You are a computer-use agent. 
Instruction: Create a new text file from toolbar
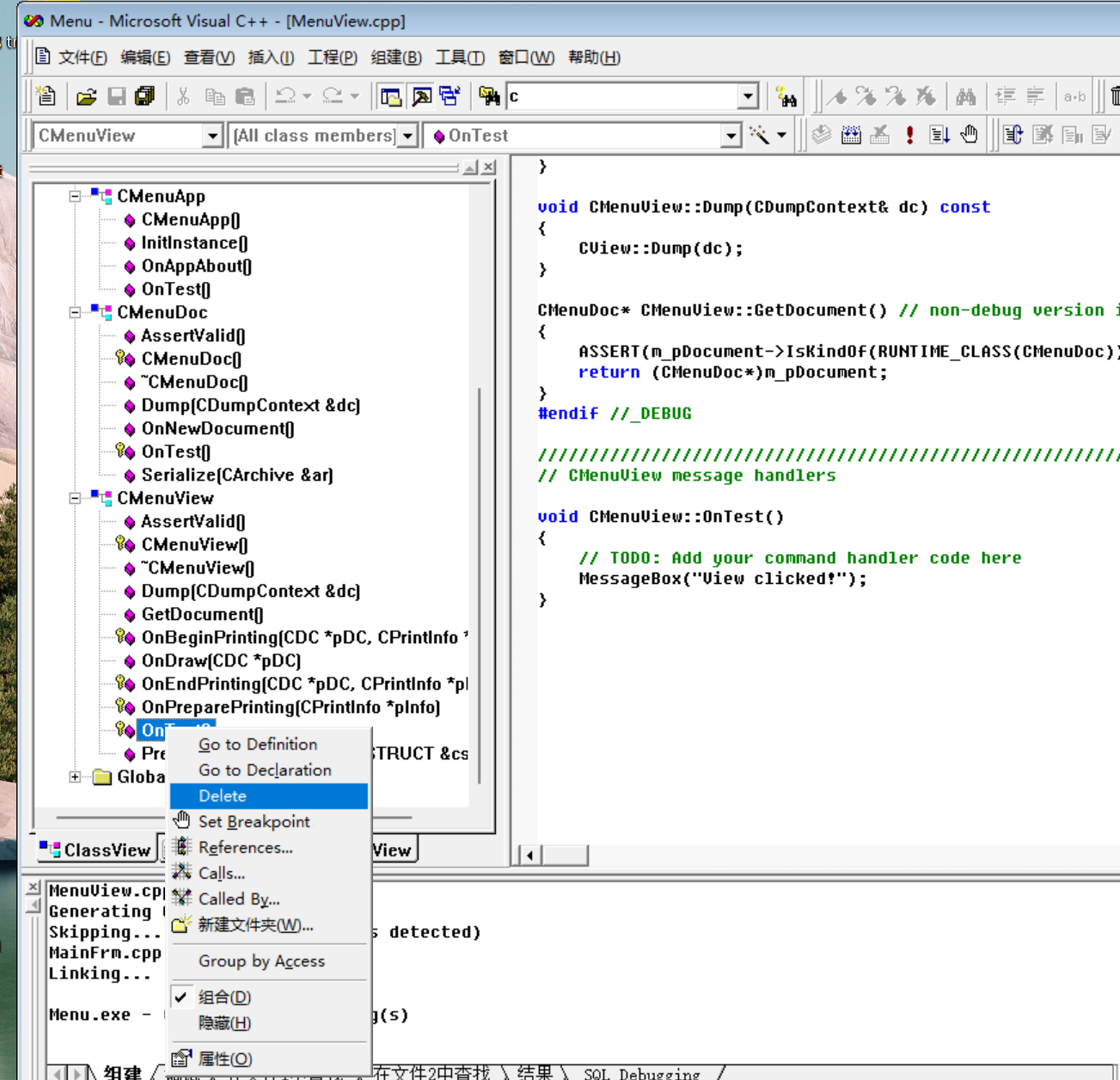click(47, 96)
